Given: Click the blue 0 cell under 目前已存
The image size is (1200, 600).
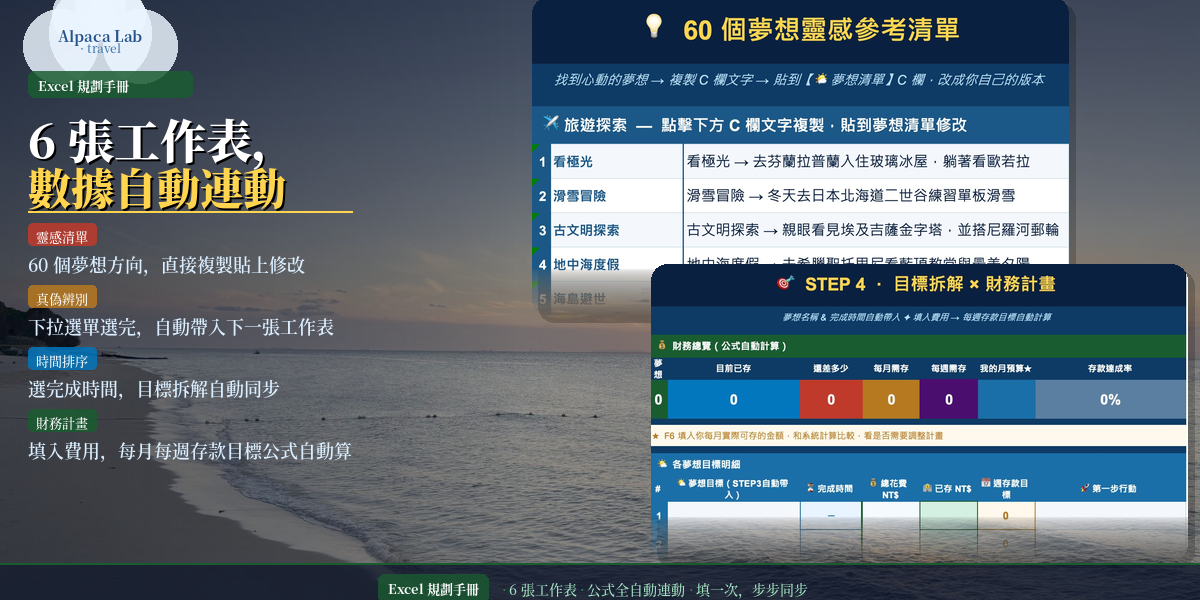Looking at the screenshot, I should [733, 399].
